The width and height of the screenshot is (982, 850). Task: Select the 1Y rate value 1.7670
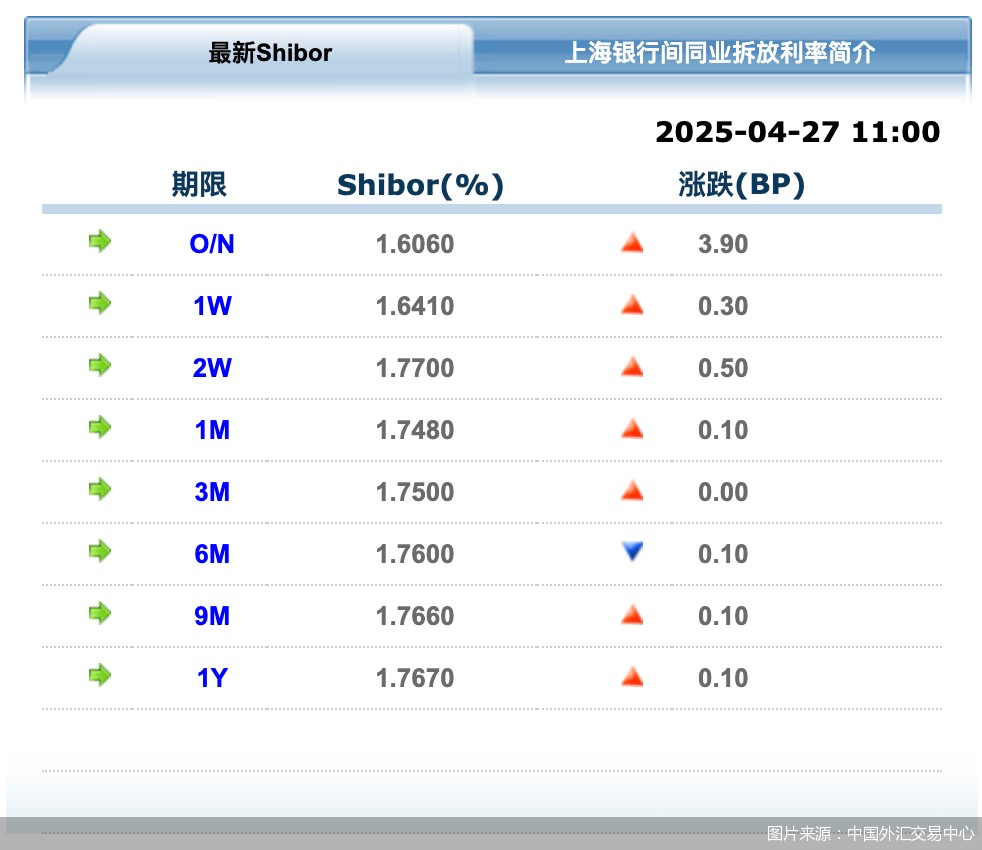coord(415,678)
